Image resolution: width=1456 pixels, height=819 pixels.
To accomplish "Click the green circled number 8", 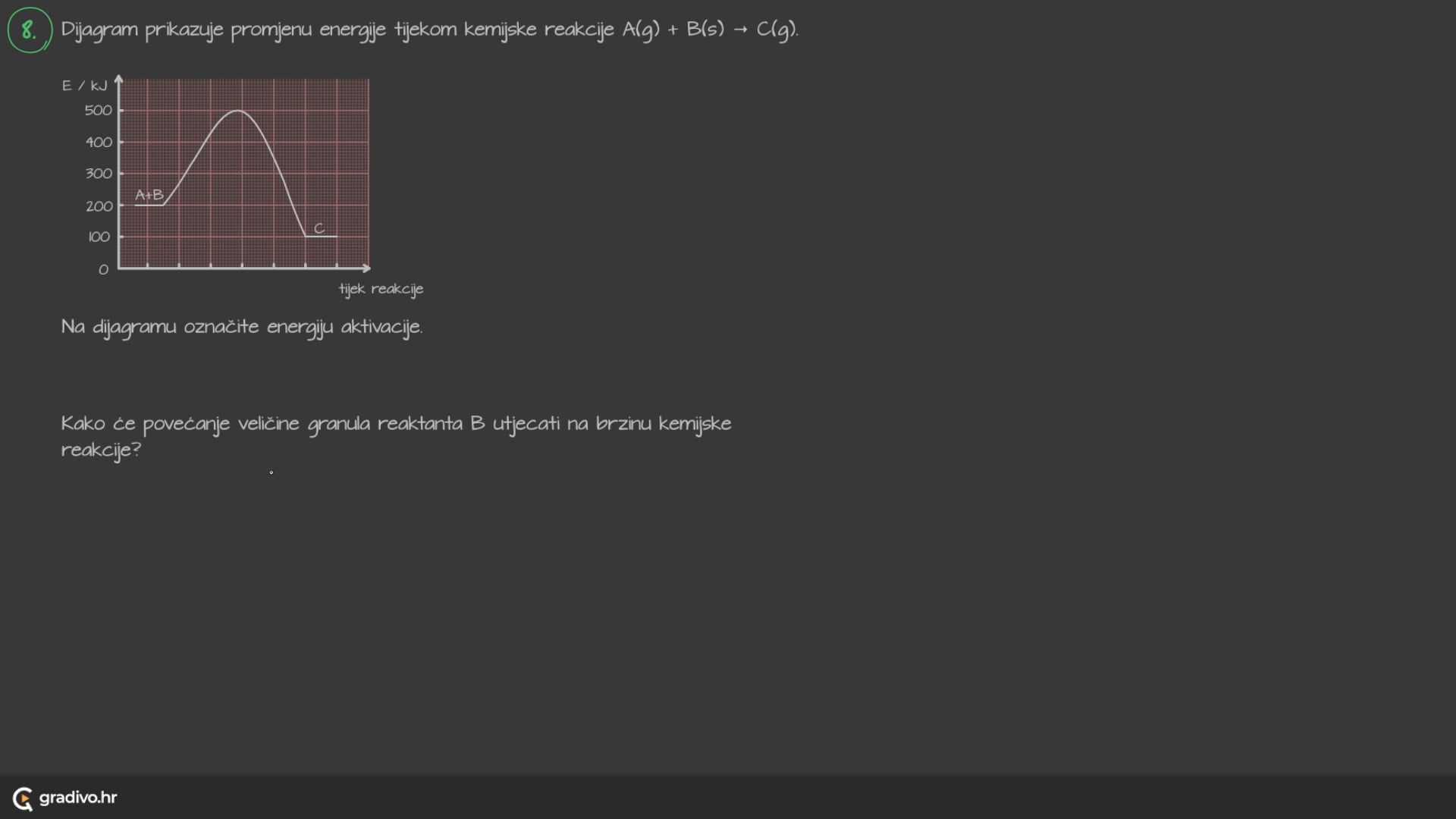I will pyautogui.click(x=30, y=30).
